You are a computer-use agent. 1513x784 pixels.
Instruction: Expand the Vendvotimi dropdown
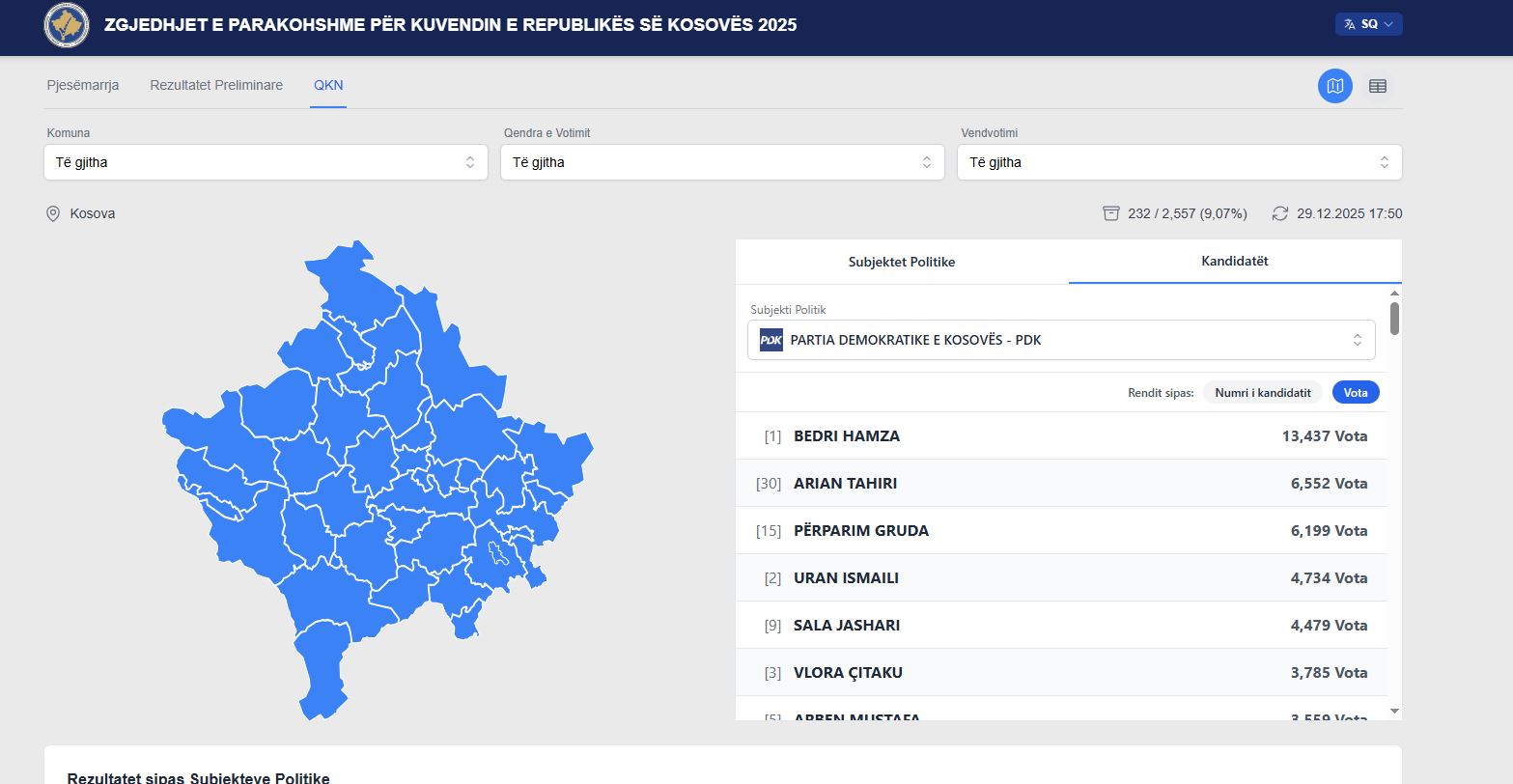pos(1179,162)
